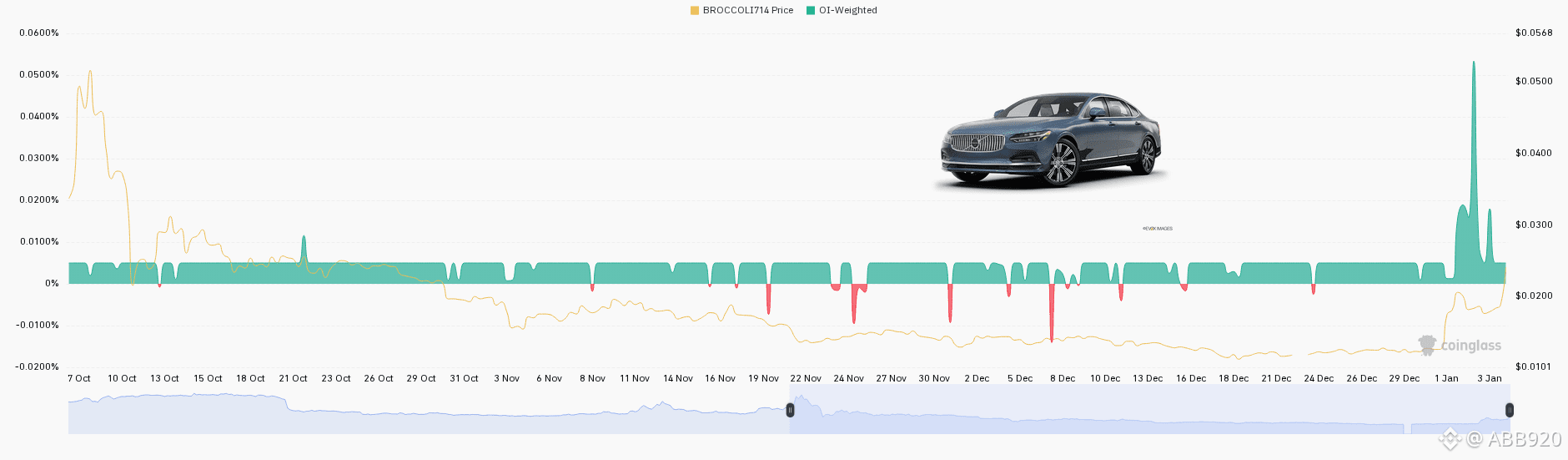Click the yellow BROCCOLI714 Price legend swatch
The height and width of the screenshot is (460, 1568).
click(694, 10)
